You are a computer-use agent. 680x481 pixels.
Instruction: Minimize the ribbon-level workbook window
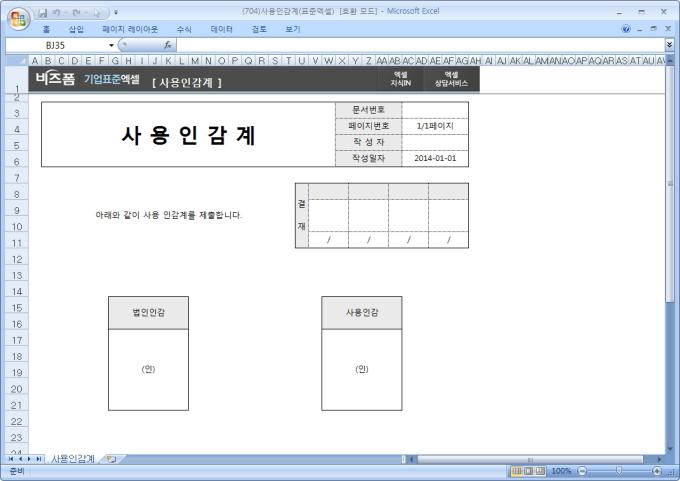coord(640,29)
